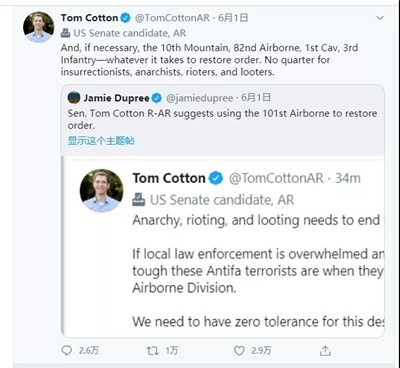Open Tom Cotton's top profile avatar
Image resolution: width=400 pixels, height=368 pixels.
[38, 27]
